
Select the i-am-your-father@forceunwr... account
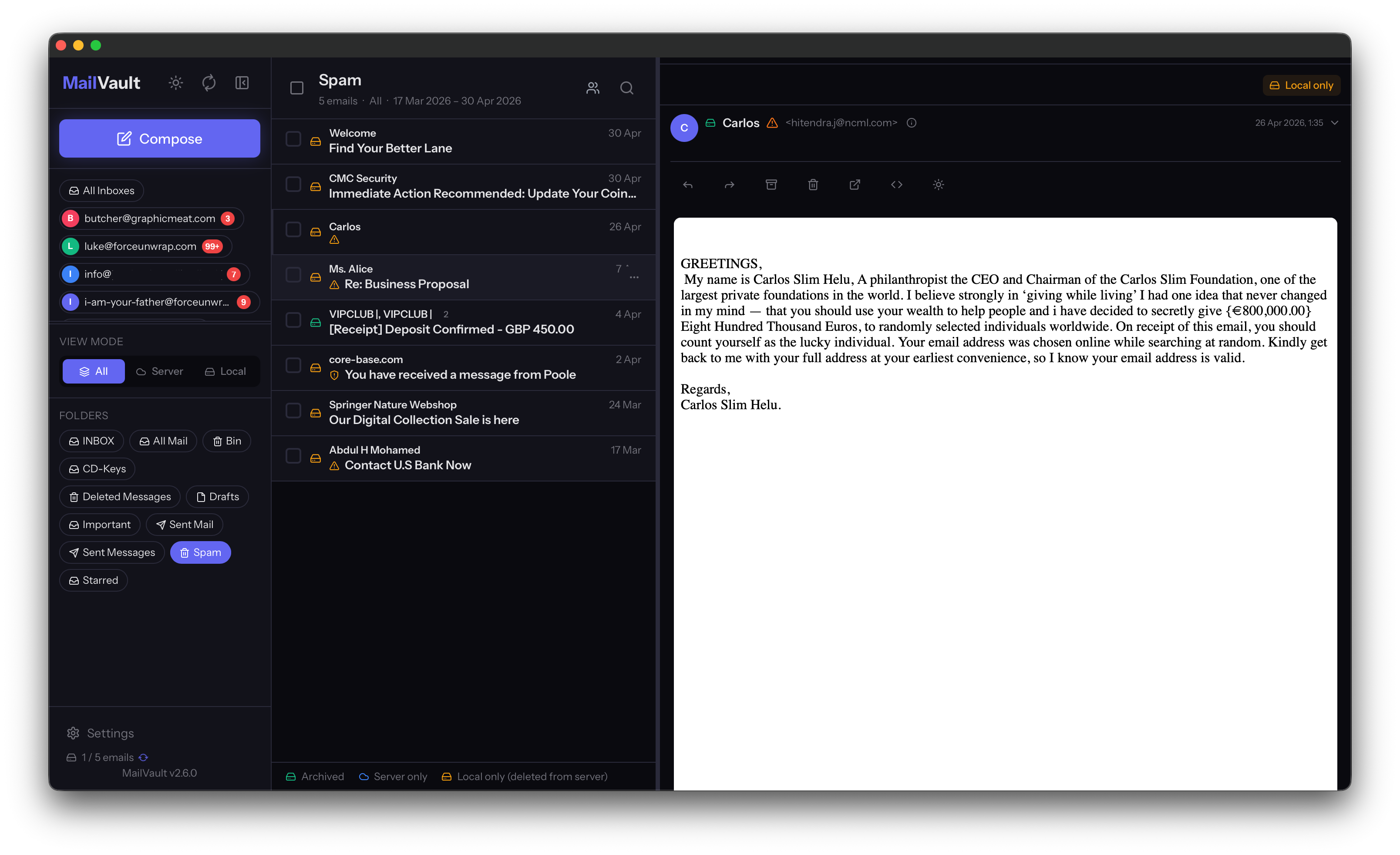(x=160, y=302)
